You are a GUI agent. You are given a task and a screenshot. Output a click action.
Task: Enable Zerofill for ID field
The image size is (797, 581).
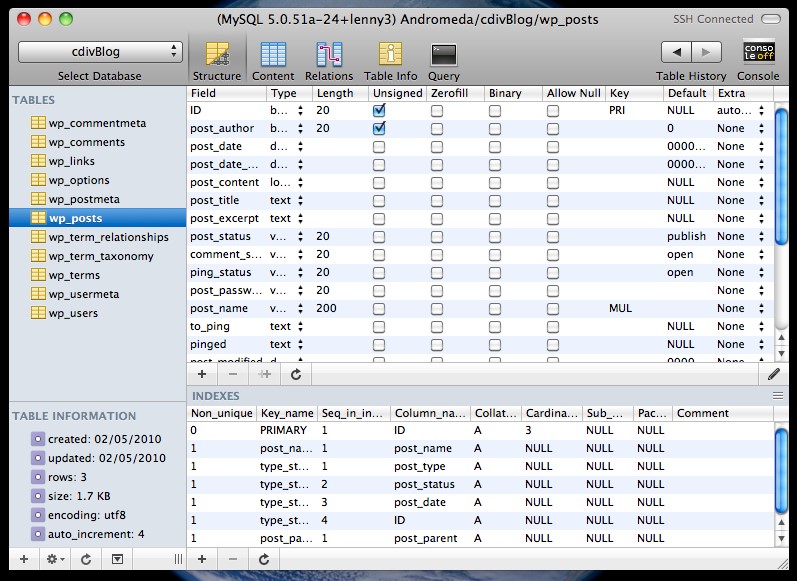437,111
